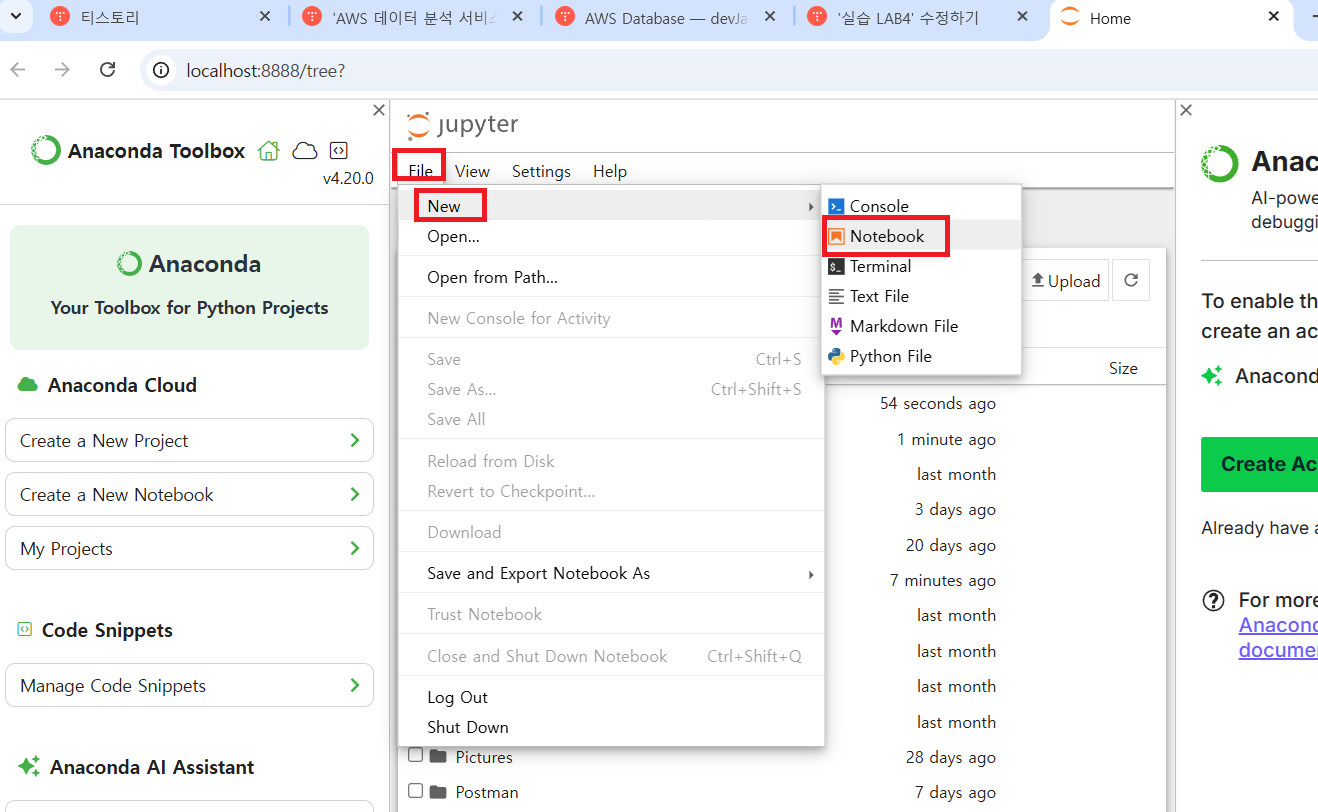Viewport: 1318px width, 812px height.
Task: Choose Python File from New submenu
Action: [x=921, y=356]
